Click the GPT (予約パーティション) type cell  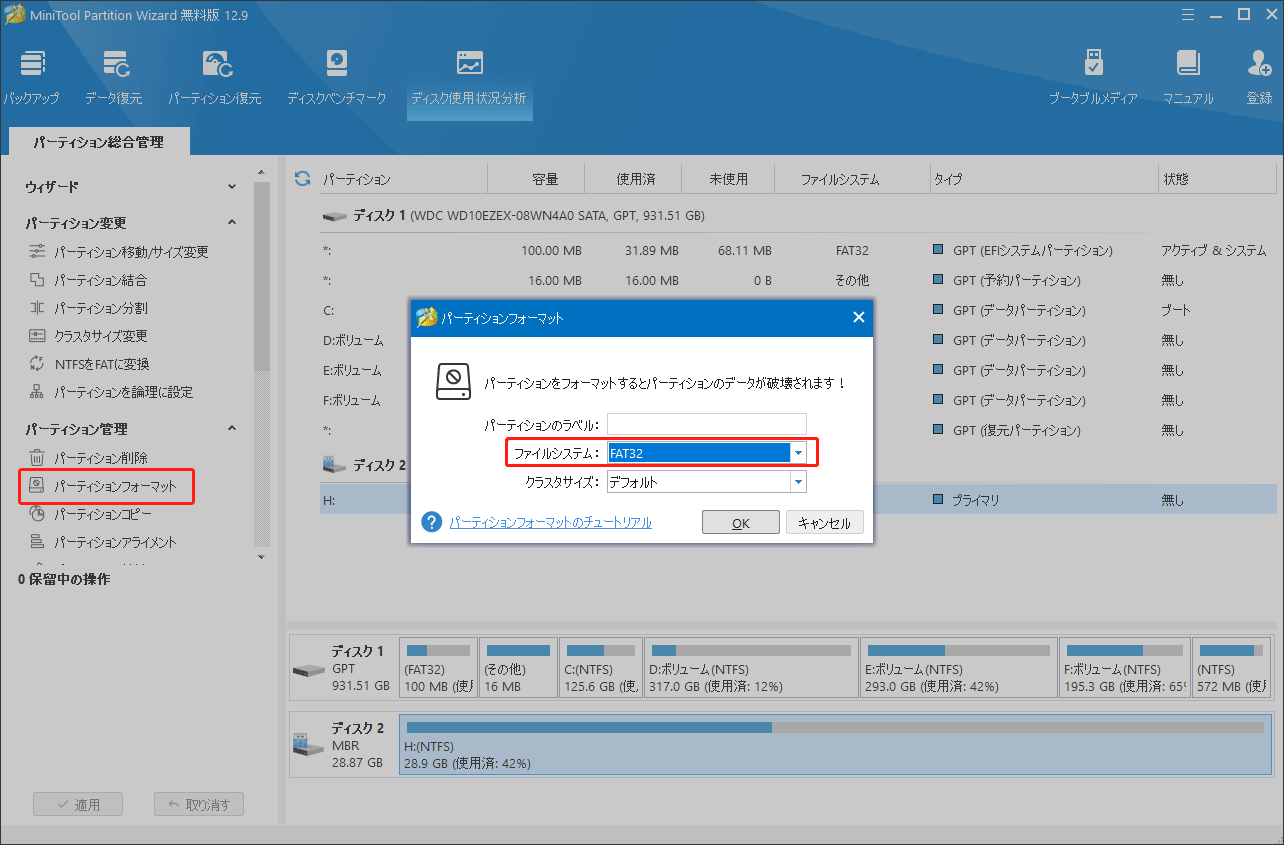coord(1016,280)
